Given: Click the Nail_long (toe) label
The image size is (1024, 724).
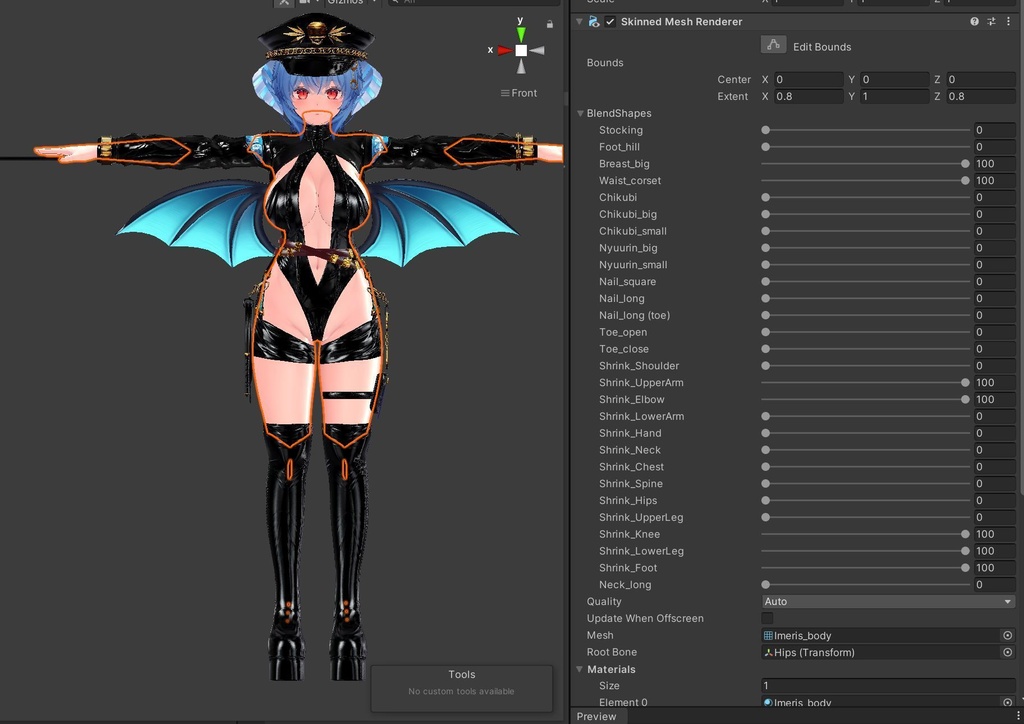Looking at the screenshot, I should [x=634, y=315].
